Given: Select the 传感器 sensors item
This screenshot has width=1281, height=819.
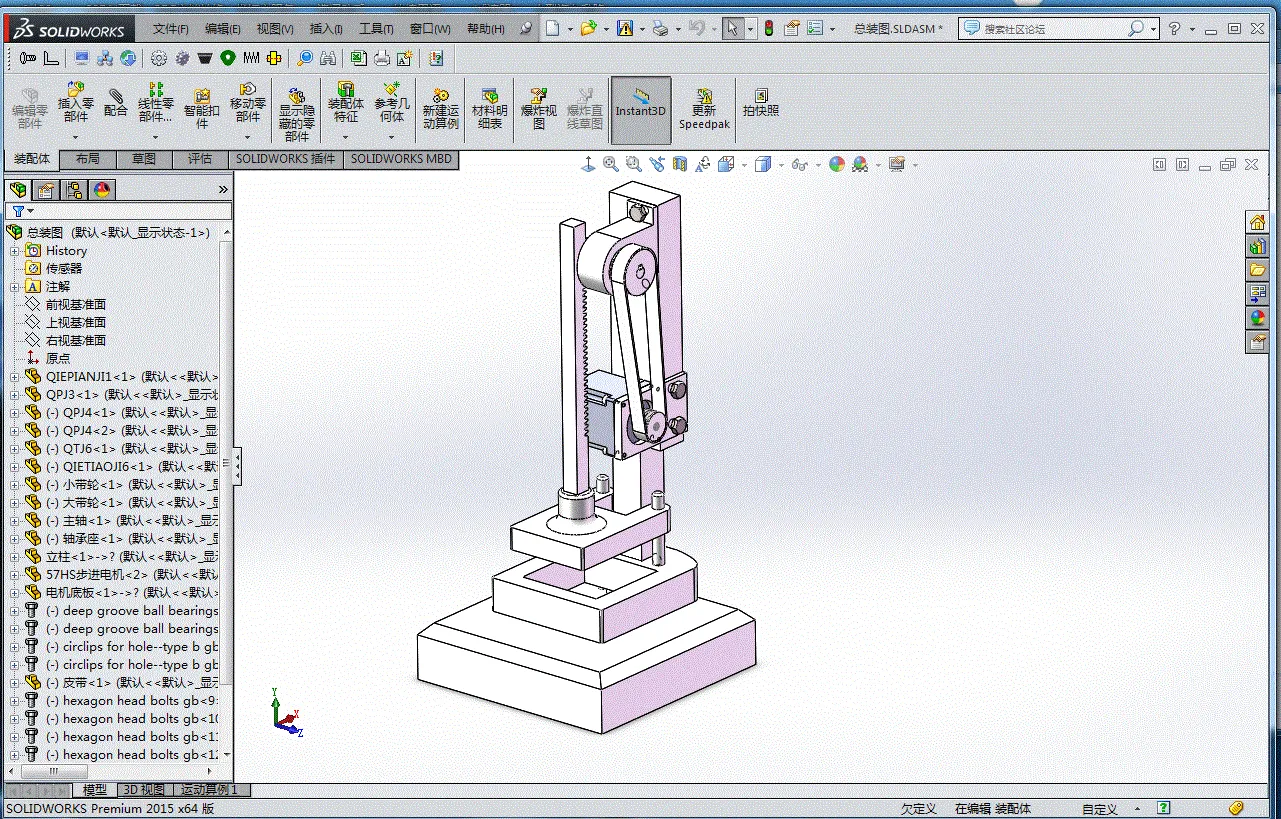Looking at the screenshot, I should [64, 269].
